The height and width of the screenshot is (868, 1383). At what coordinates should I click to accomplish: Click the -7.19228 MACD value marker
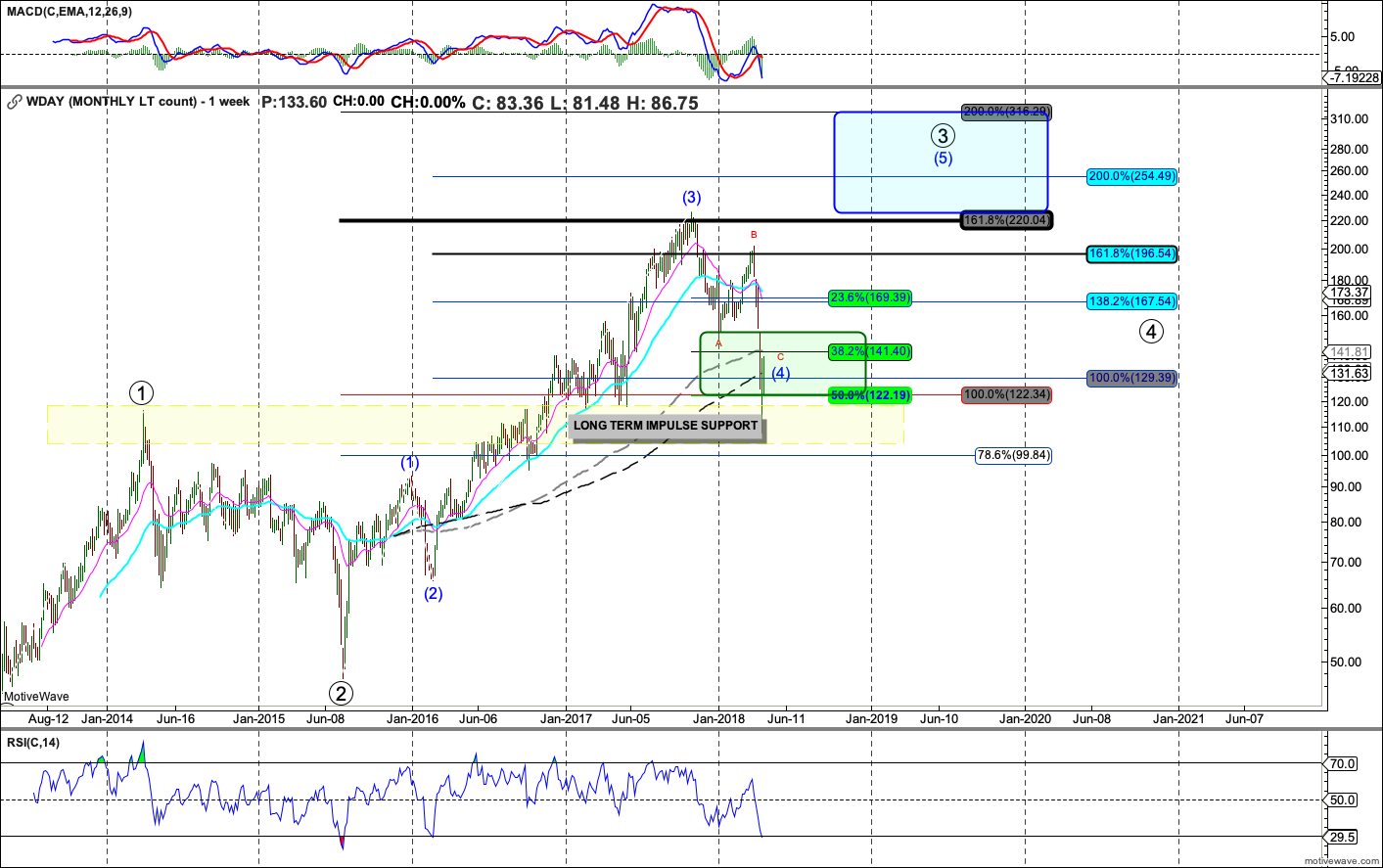1354,77
